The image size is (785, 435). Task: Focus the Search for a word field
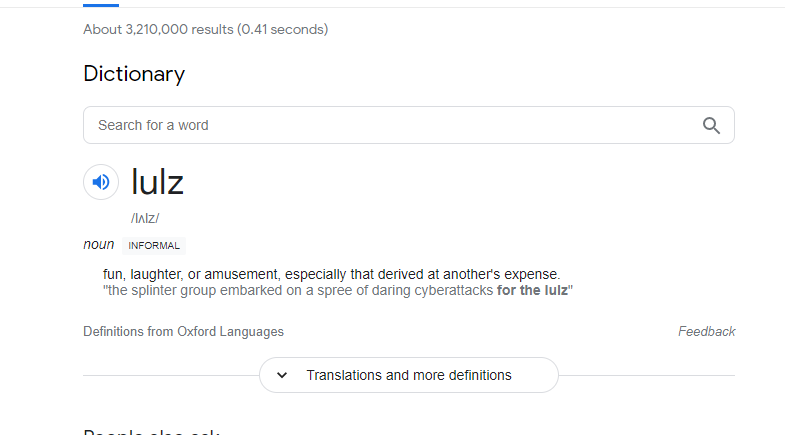[409, 125]
